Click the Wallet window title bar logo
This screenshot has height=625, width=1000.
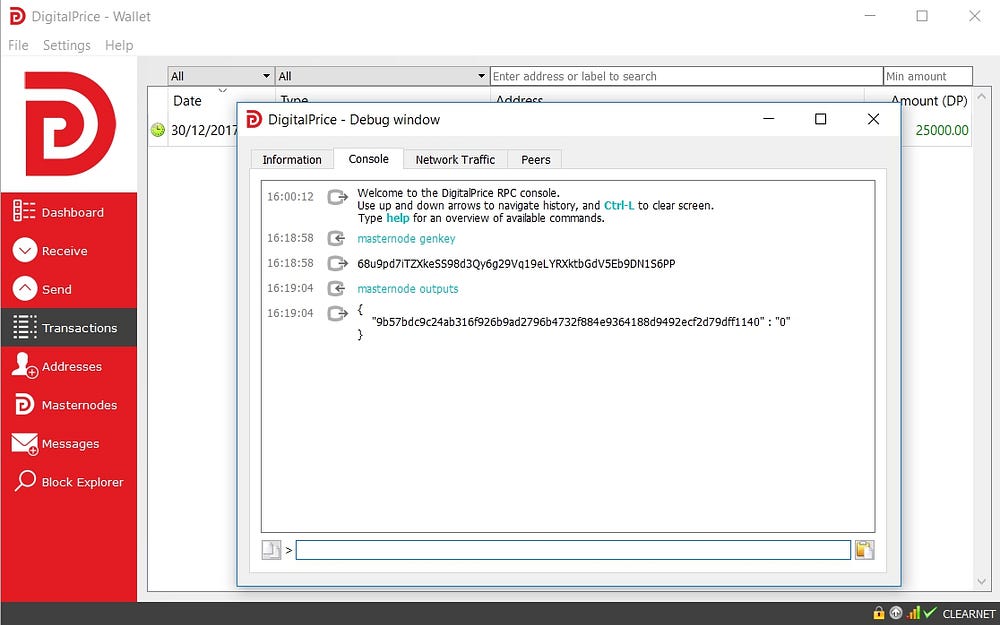click(17, 17)
